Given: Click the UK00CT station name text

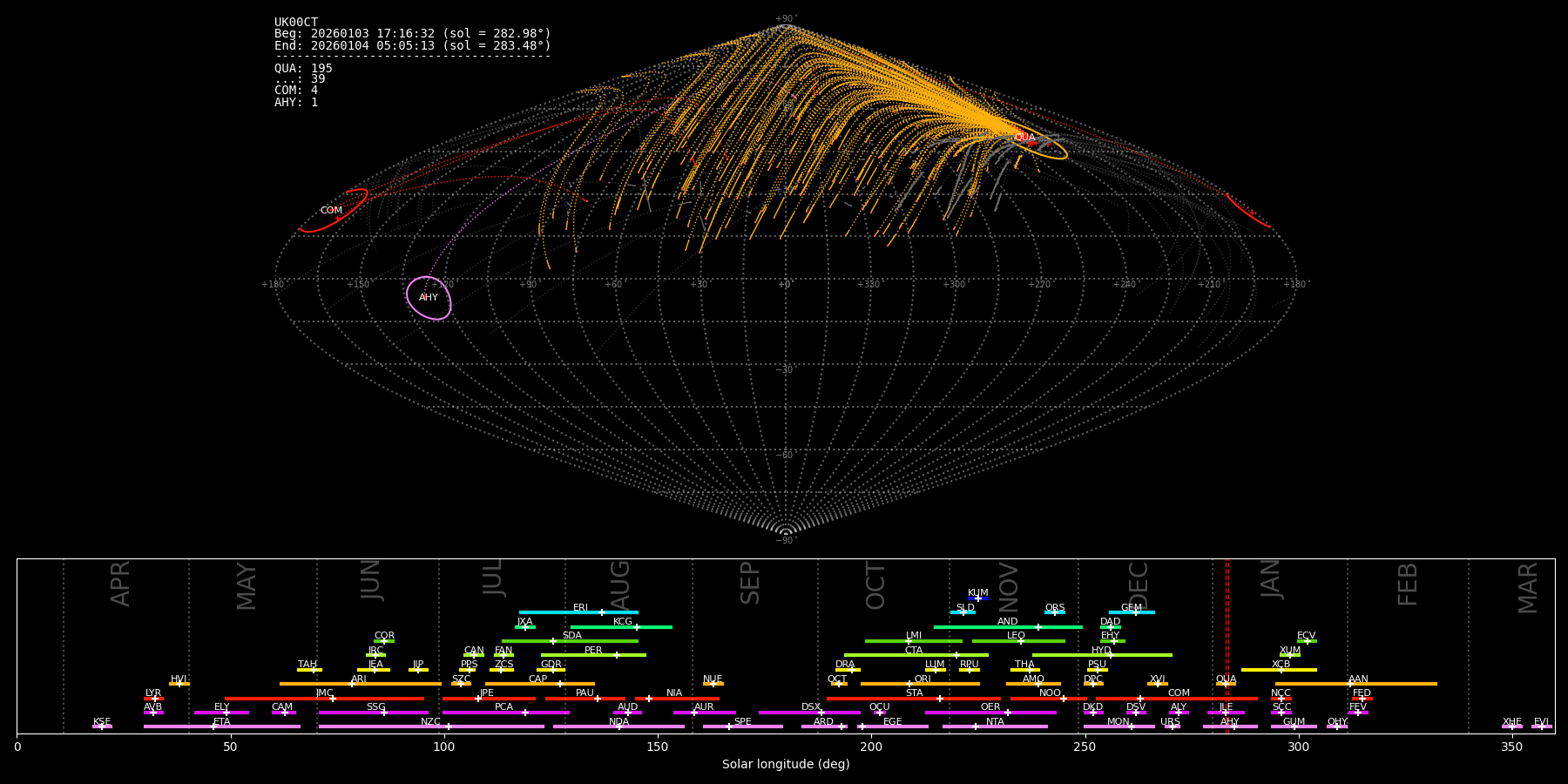Looking at the screenshot, I should coord(296,23).
